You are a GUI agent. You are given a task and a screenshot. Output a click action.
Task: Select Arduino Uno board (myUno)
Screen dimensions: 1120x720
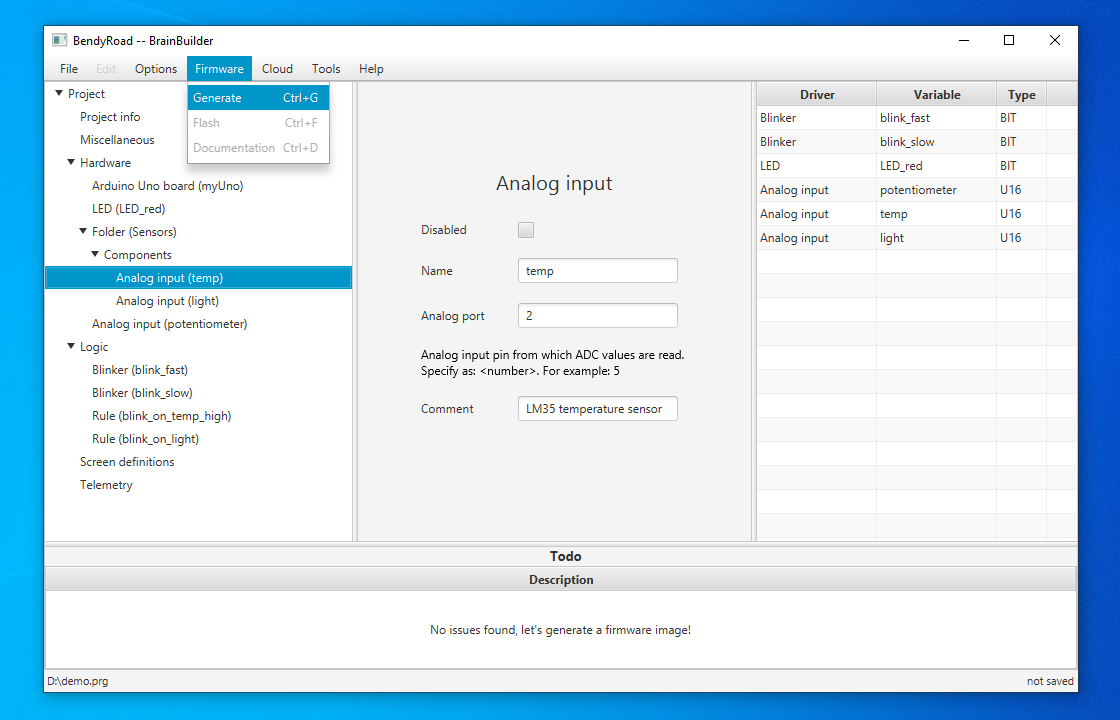click(167, 186)
